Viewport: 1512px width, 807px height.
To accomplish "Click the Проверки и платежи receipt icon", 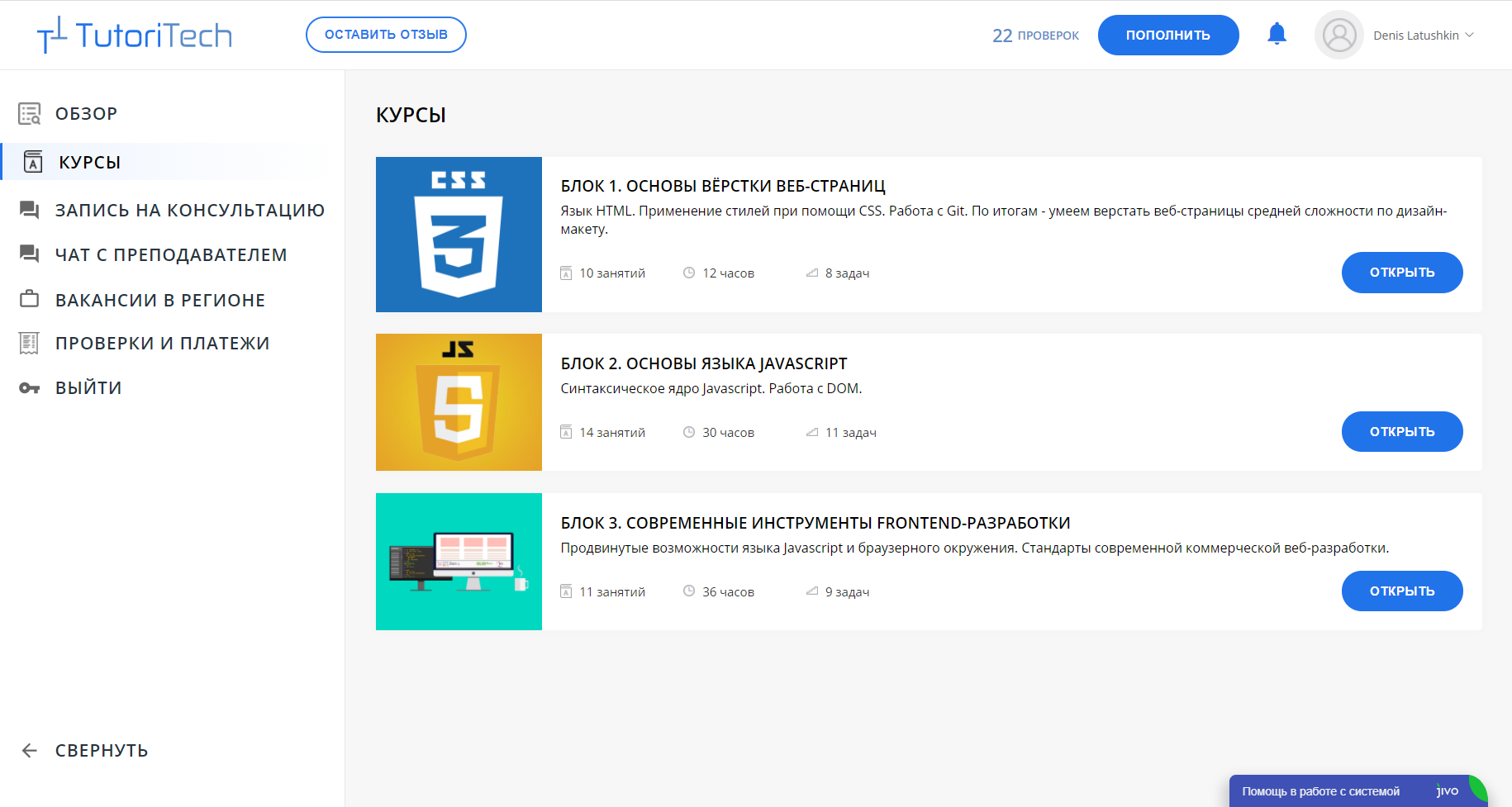I will 30,343.
